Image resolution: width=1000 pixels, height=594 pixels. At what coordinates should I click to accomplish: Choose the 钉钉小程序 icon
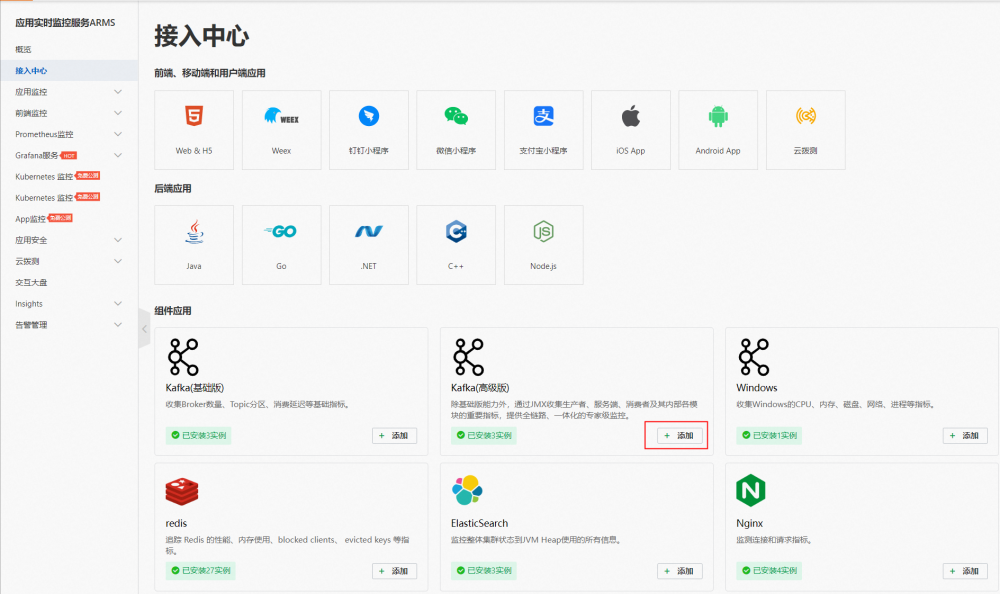369,116
